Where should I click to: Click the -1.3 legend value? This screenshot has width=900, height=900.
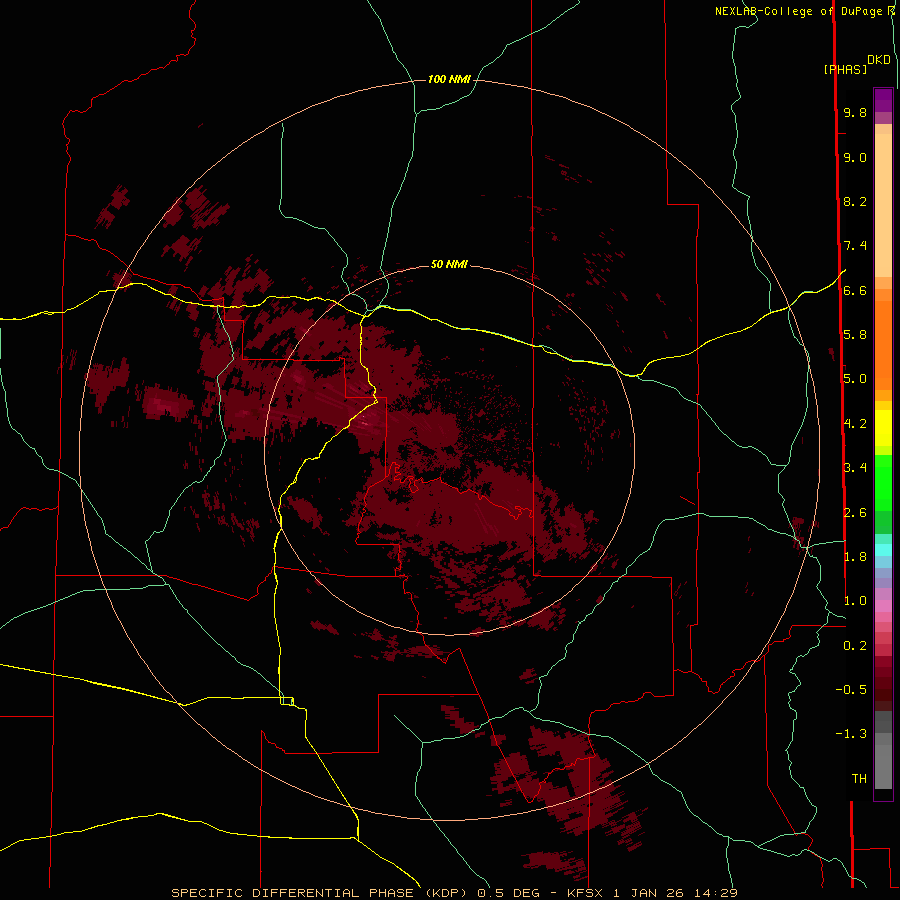851,734
